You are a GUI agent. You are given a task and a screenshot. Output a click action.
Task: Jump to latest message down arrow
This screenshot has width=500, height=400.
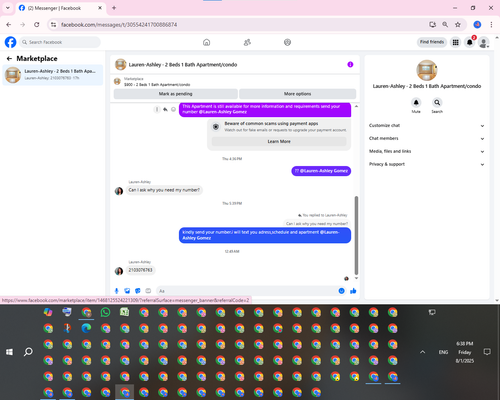pyautogui.click(x=356, y=278)
